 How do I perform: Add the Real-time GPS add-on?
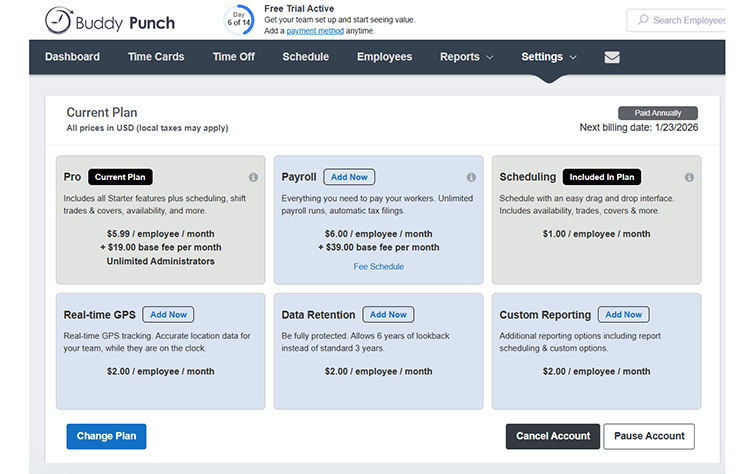click(x=168, y=314)
